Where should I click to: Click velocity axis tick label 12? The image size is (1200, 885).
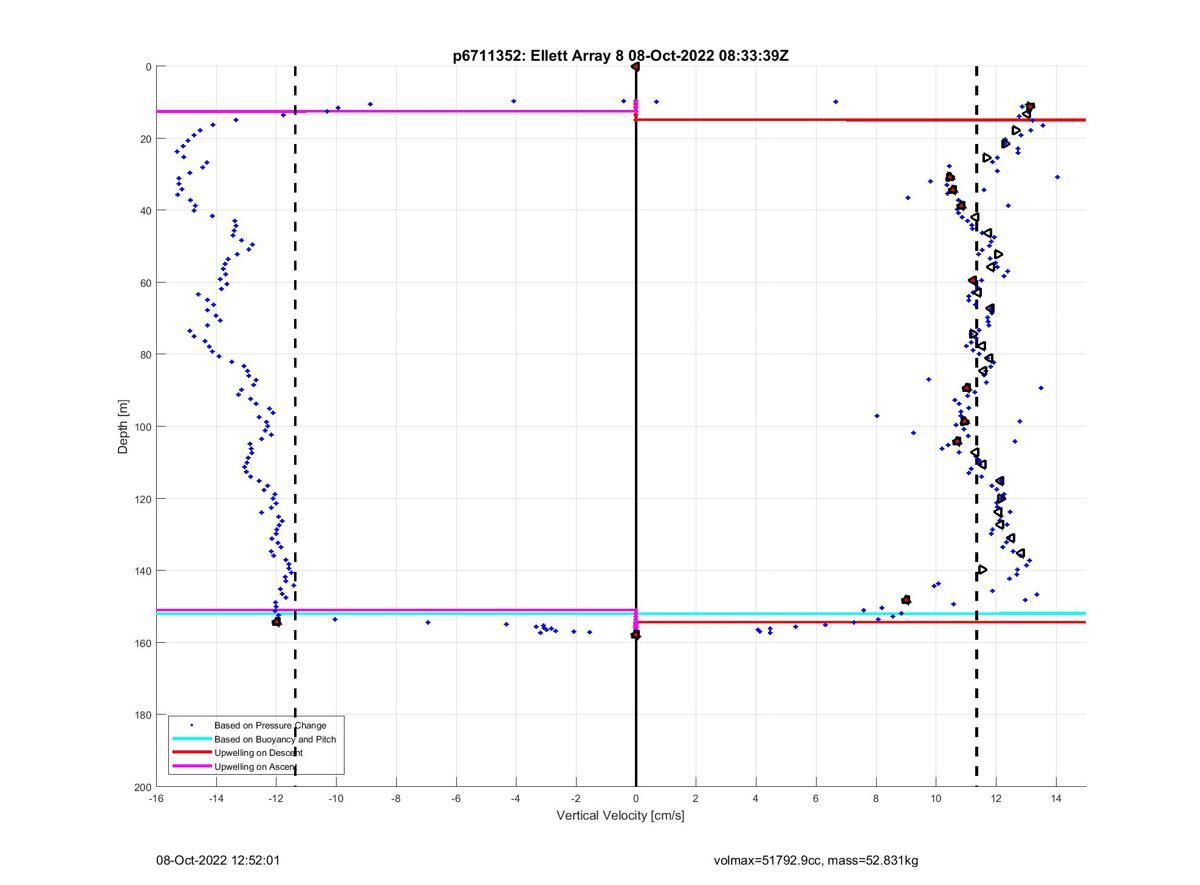point(996,798)
